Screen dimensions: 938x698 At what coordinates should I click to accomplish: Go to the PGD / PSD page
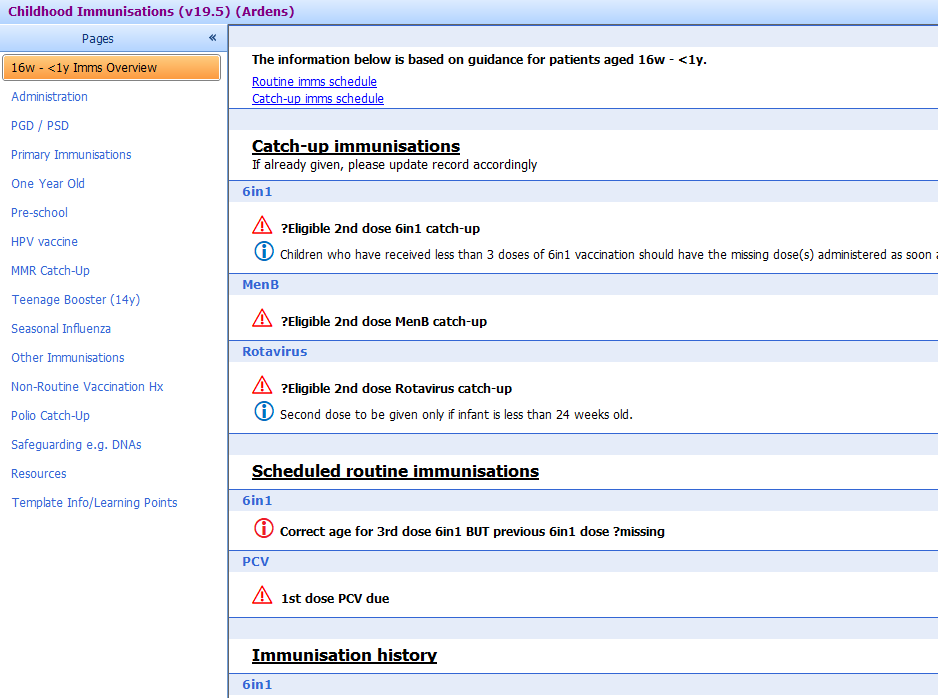[x=40, y=126]
